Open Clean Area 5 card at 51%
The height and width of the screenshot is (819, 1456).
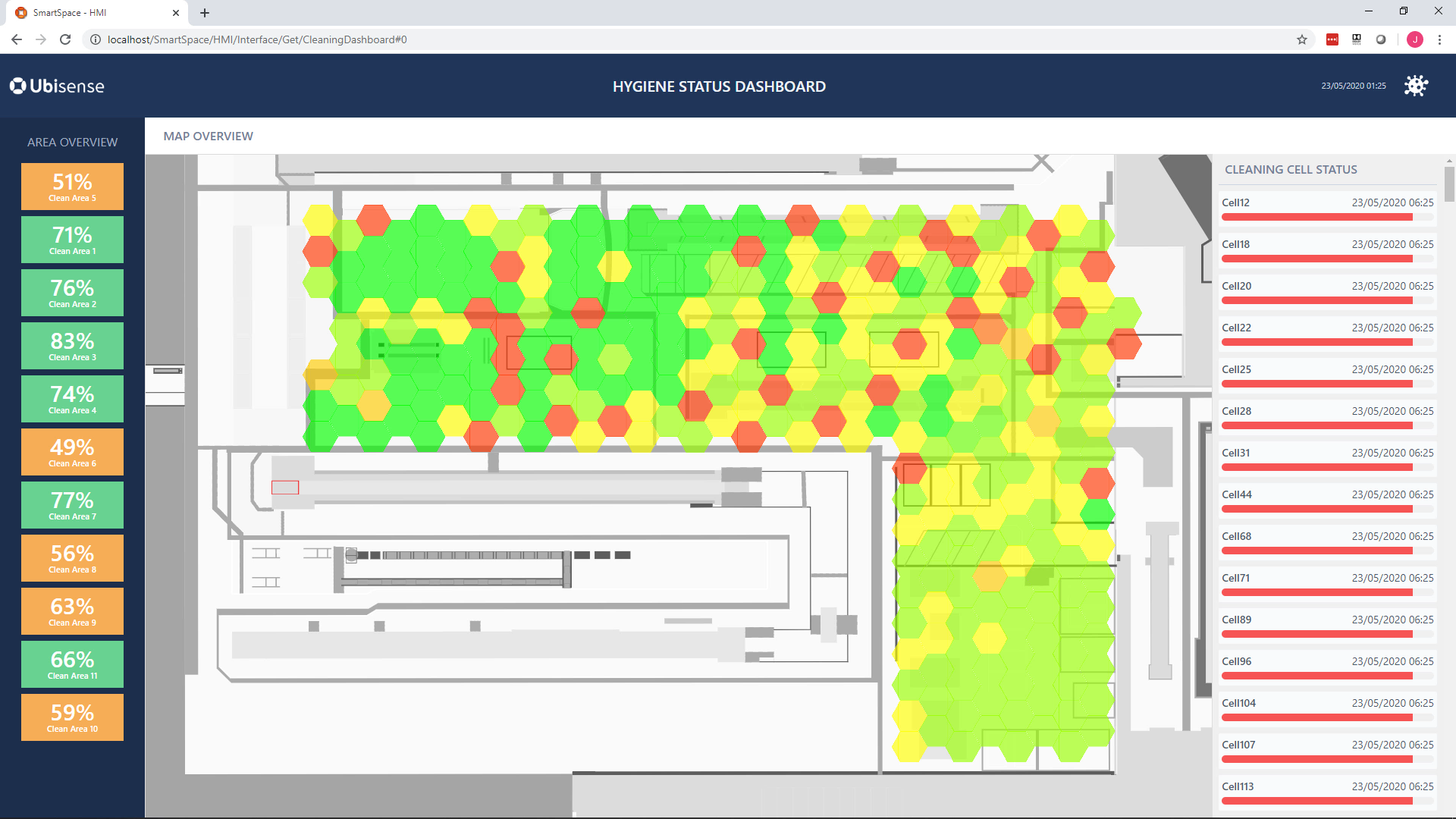pos(72,187)
